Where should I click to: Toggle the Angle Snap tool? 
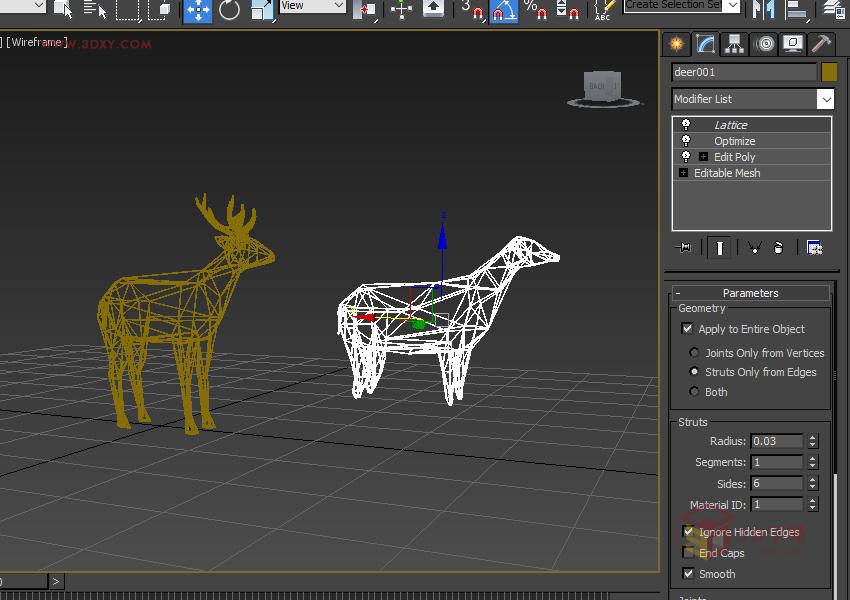pos(505,10)
